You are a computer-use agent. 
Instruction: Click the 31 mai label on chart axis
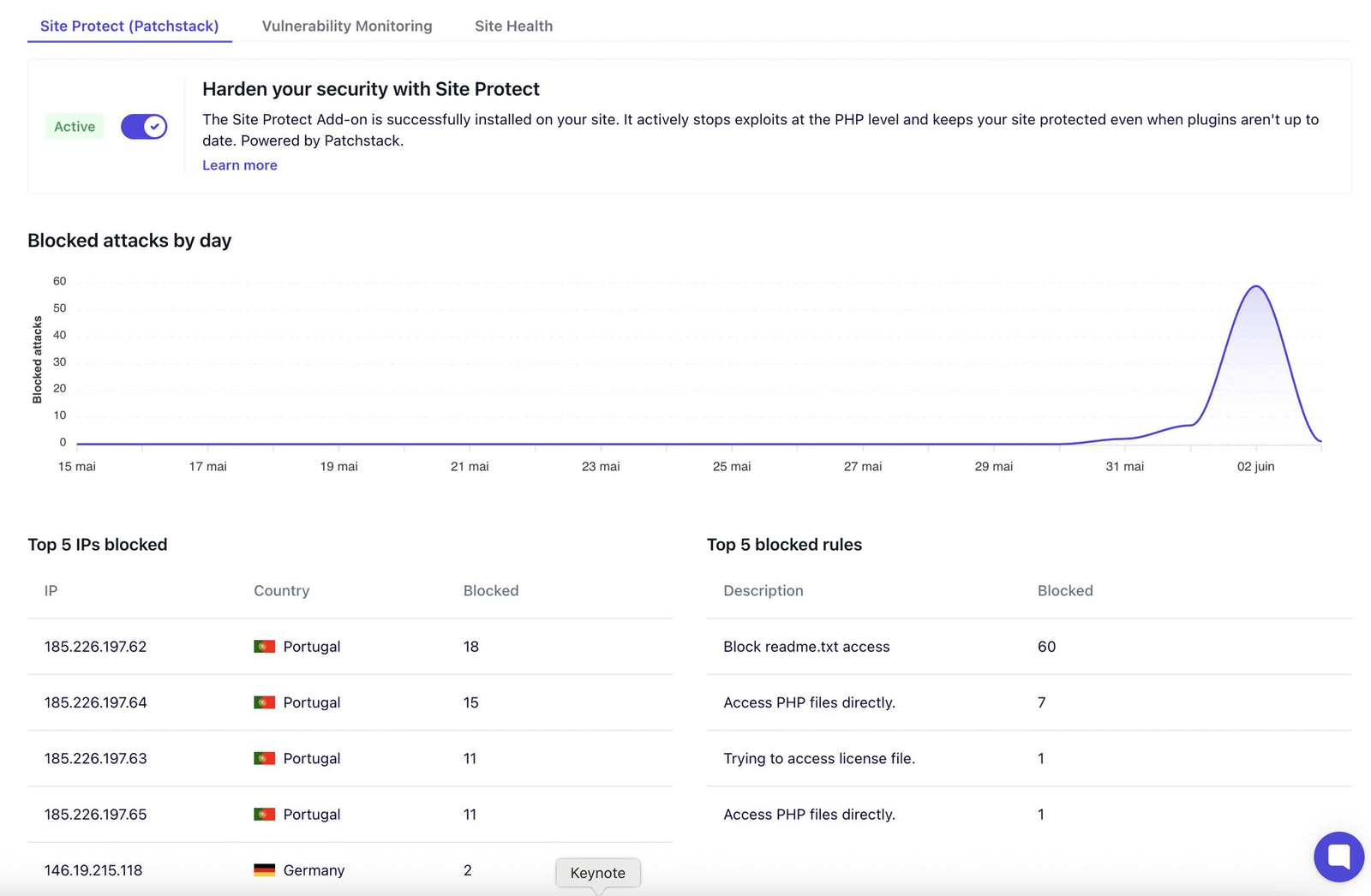click(x=1124, y=467)
